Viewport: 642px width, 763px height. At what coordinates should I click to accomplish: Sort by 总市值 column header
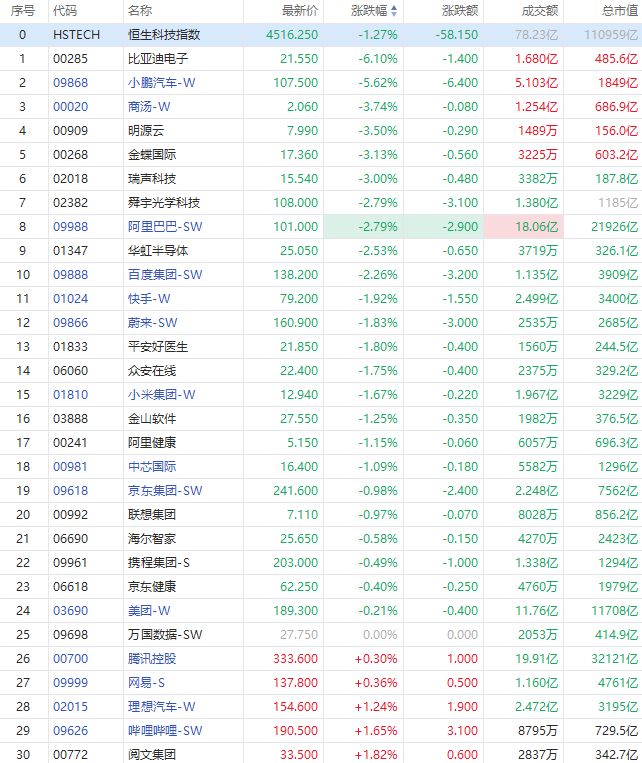point(620,11)
